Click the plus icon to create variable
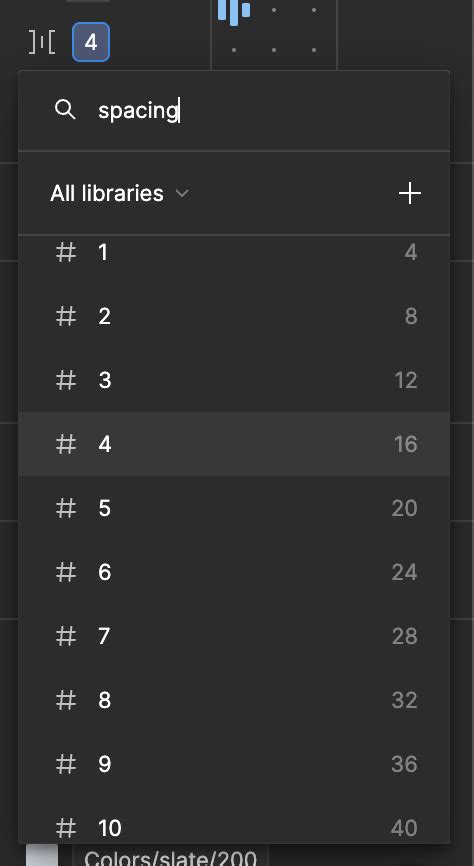 (410, 193)
